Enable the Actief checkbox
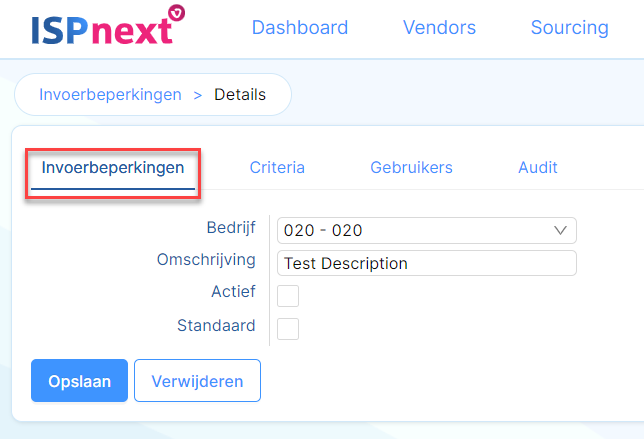The height and width of the screenshot is (439, 644). (288, 296)
